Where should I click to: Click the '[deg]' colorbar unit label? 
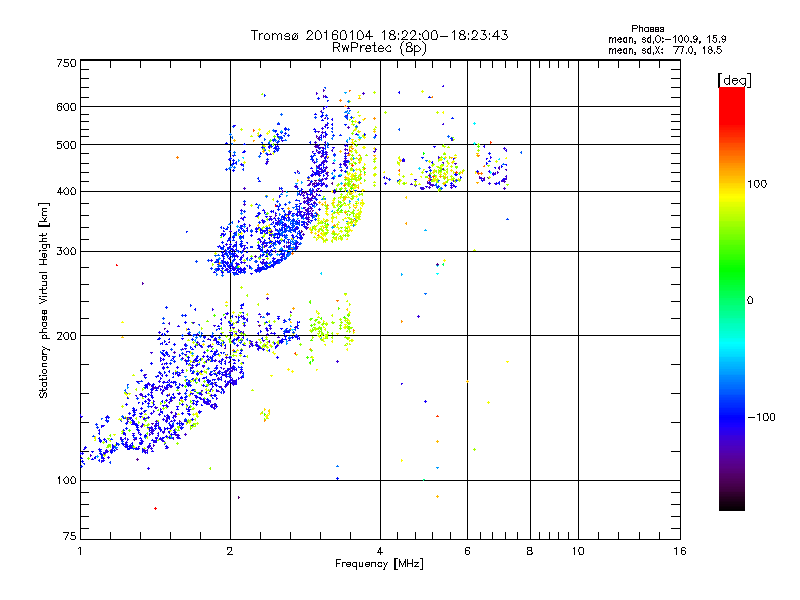tap(734, 80)
